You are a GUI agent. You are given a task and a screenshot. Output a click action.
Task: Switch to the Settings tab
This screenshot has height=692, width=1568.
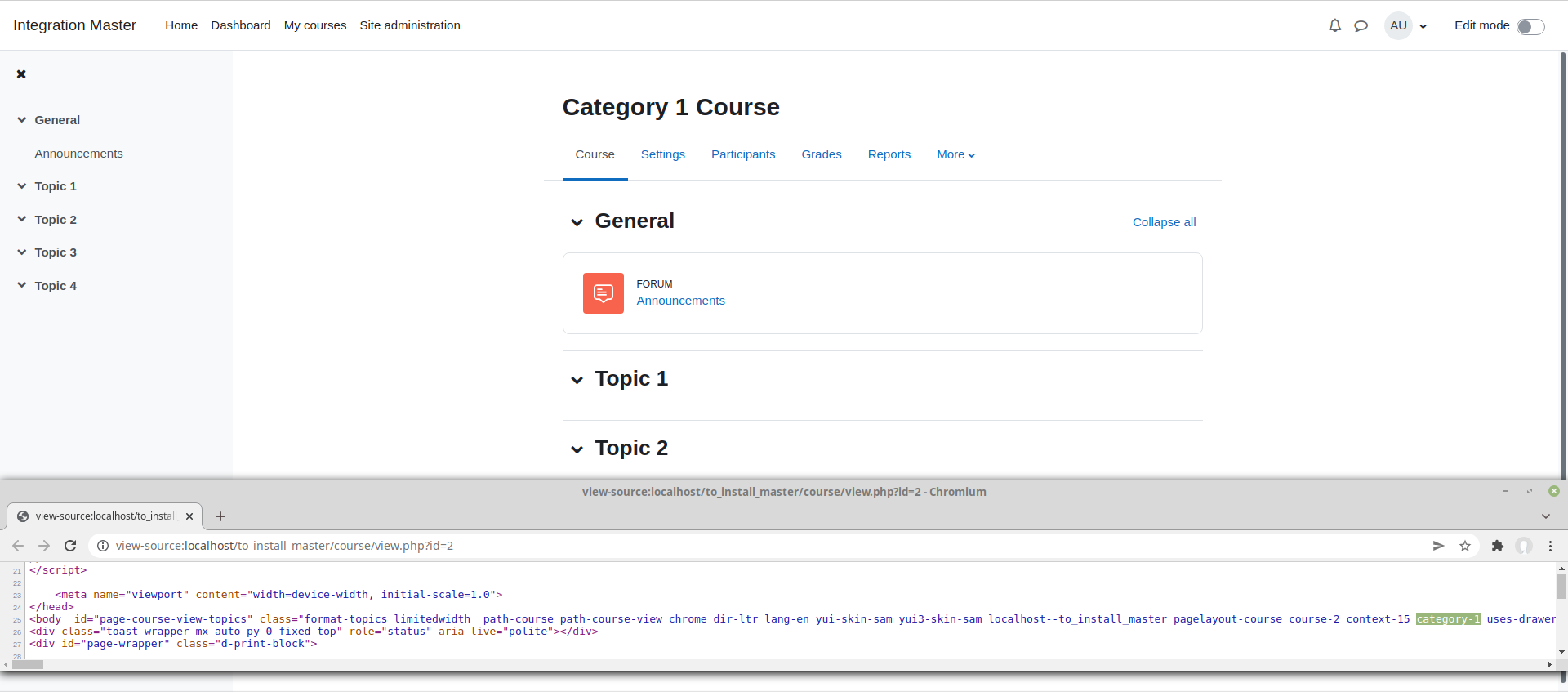[663, 154]
